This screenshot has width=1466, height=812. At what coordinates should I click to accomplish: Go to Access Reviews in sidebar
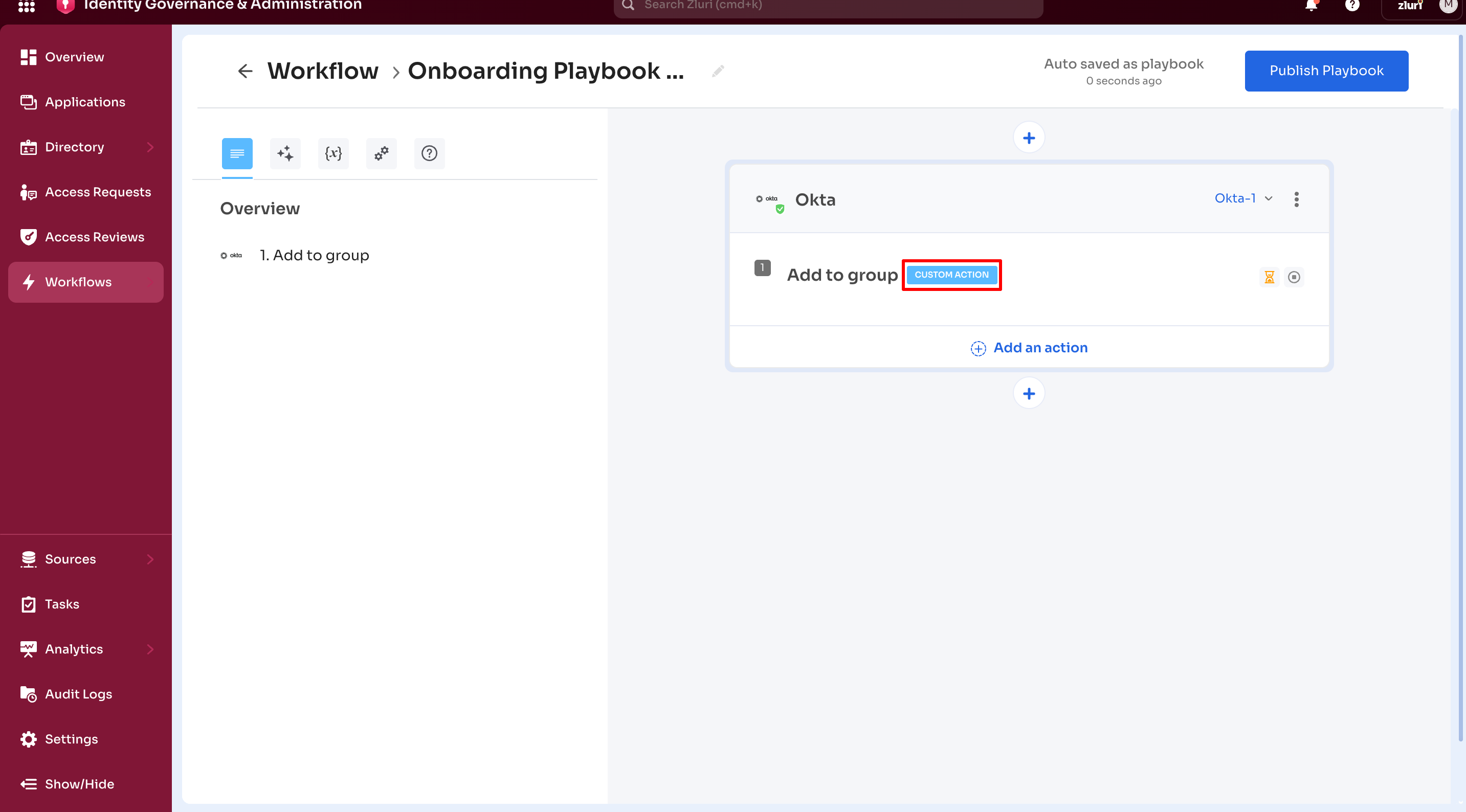pos(94,237)
